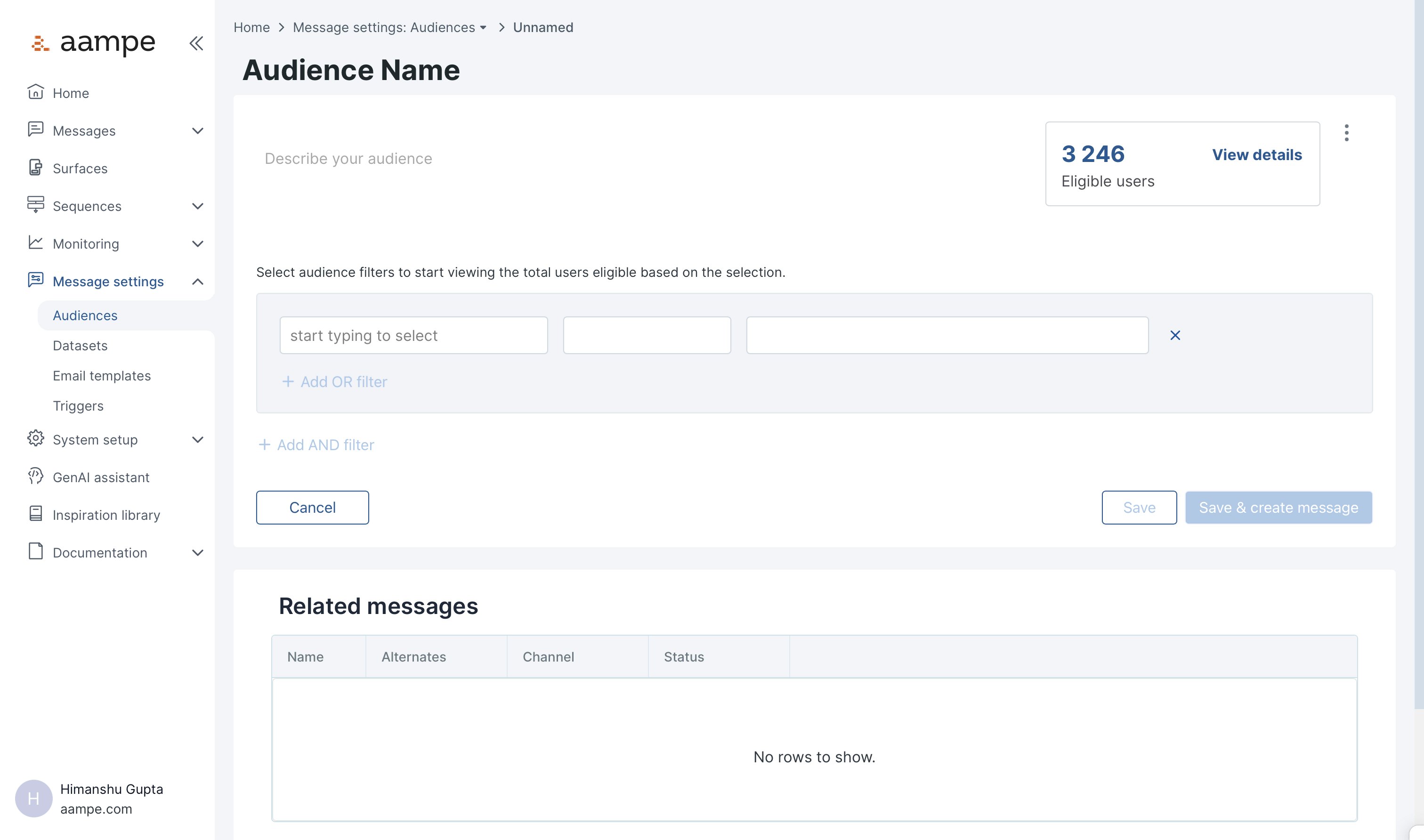Click the Surfaces device icon

pyautogui.click(x=35, y=168)
